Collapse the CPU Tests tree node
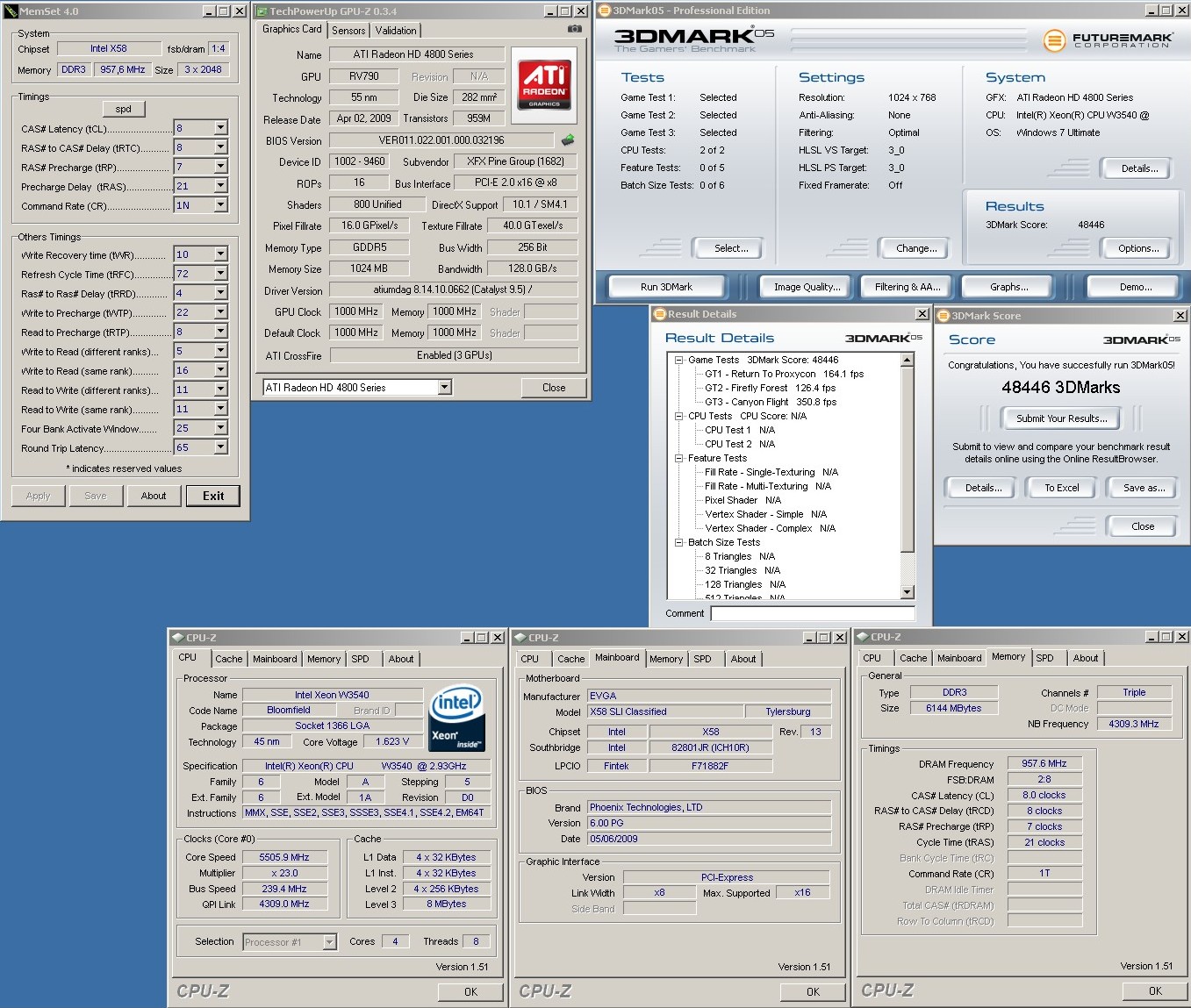1191x1008 pixels. click(x=679, y=416)
